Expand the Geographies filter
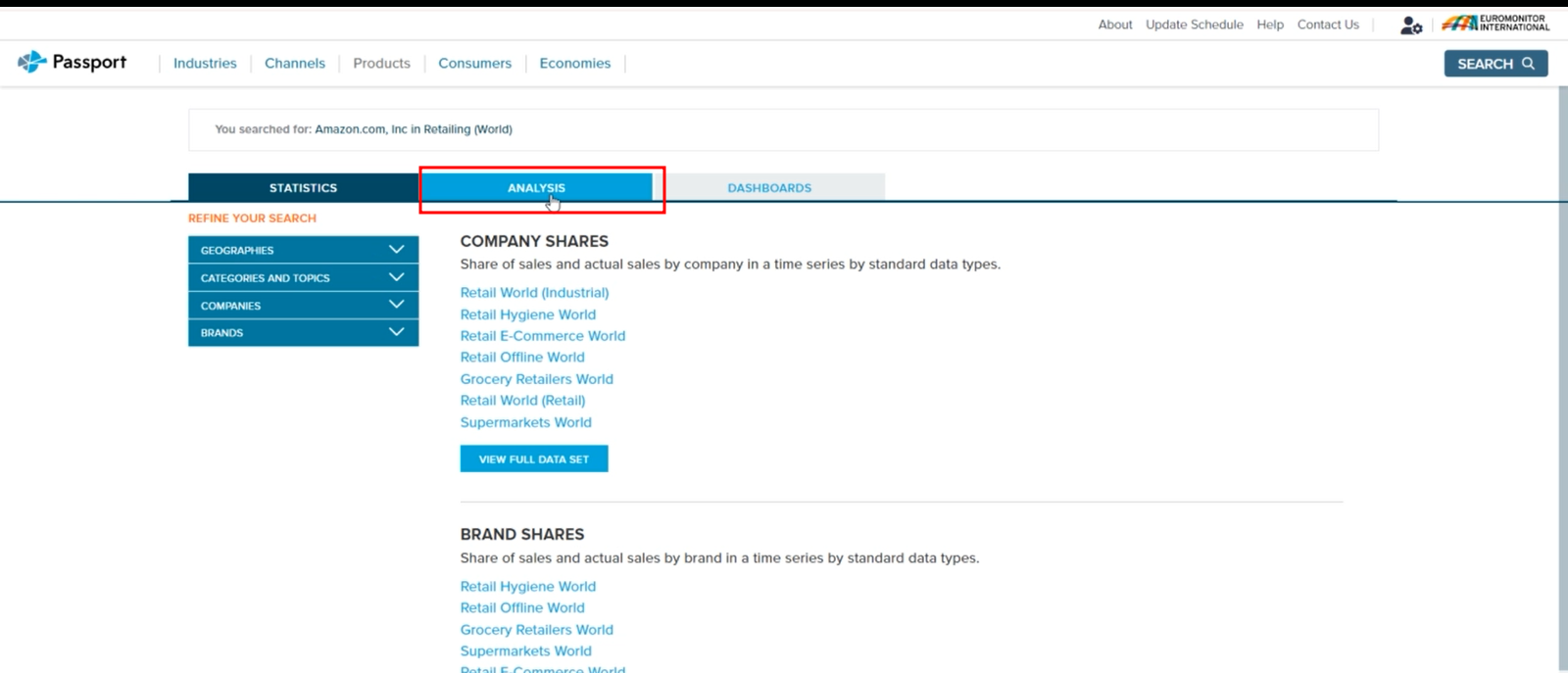Image resolution: width=1568 pixels, height=673 pixels. point(303,250)
